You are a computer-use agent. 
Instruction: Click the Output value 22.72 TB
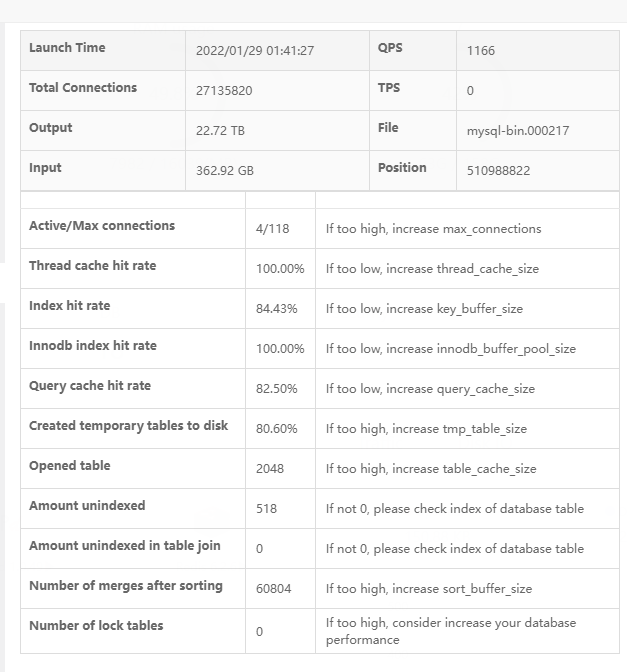pos(220,130)
